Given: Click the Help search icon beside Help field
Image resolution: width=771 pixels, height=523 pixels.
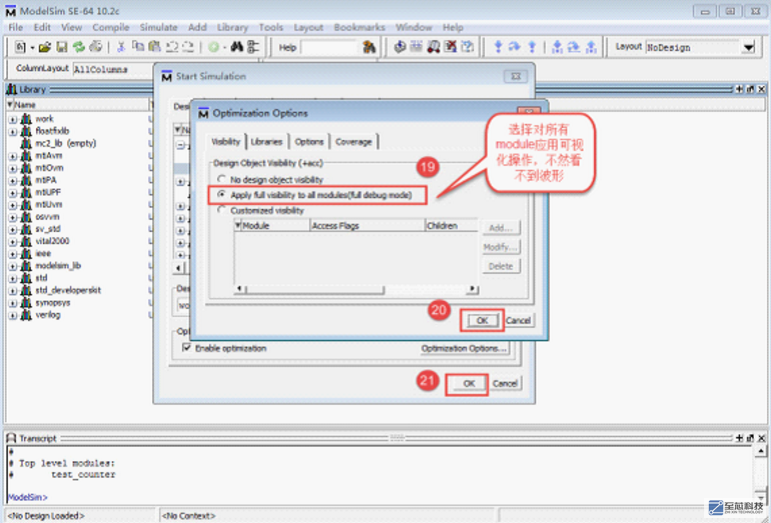Looking at the screenshot, I should click(369, 47).
